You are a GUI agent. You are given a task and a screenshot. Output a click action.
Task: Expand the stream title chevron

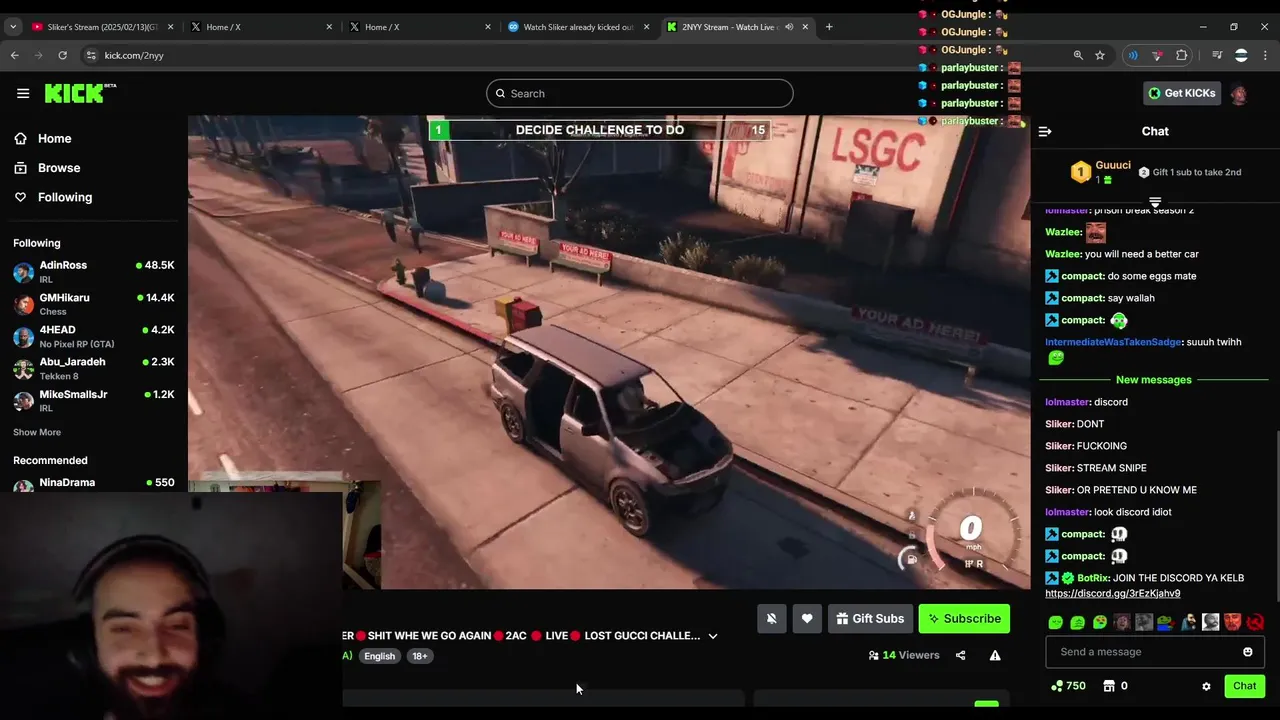(x=713, y=636)
